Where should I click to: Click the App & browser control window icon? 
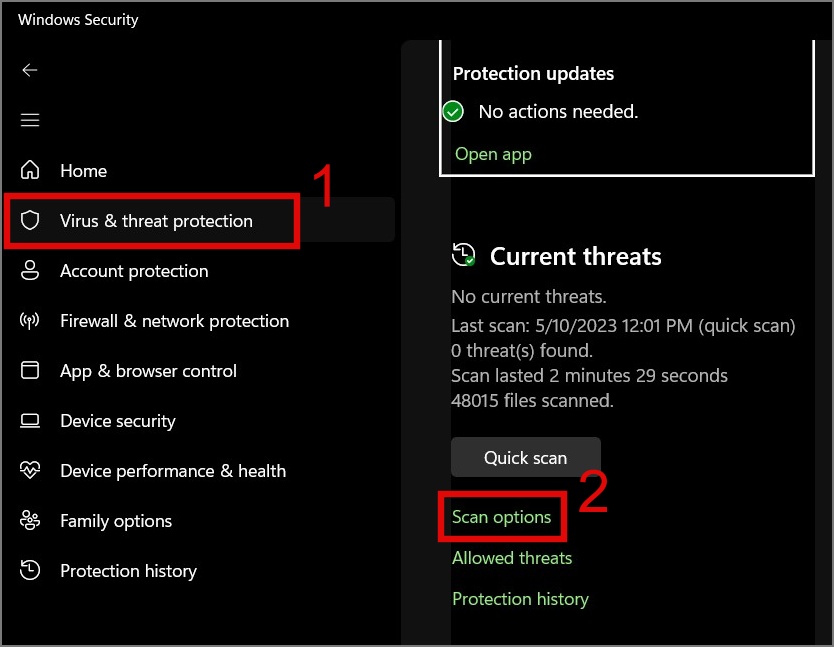pos(30,370)
